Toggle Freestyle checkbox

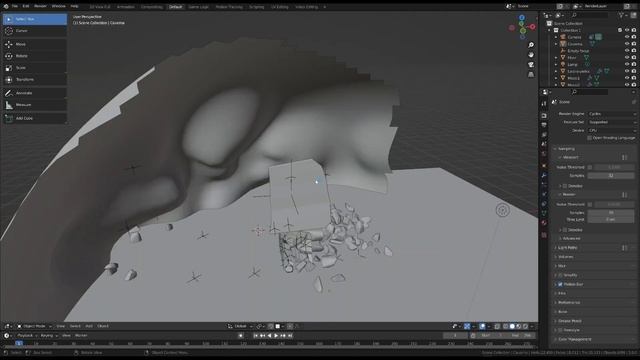pyautogui.click(x=560, y=330)
